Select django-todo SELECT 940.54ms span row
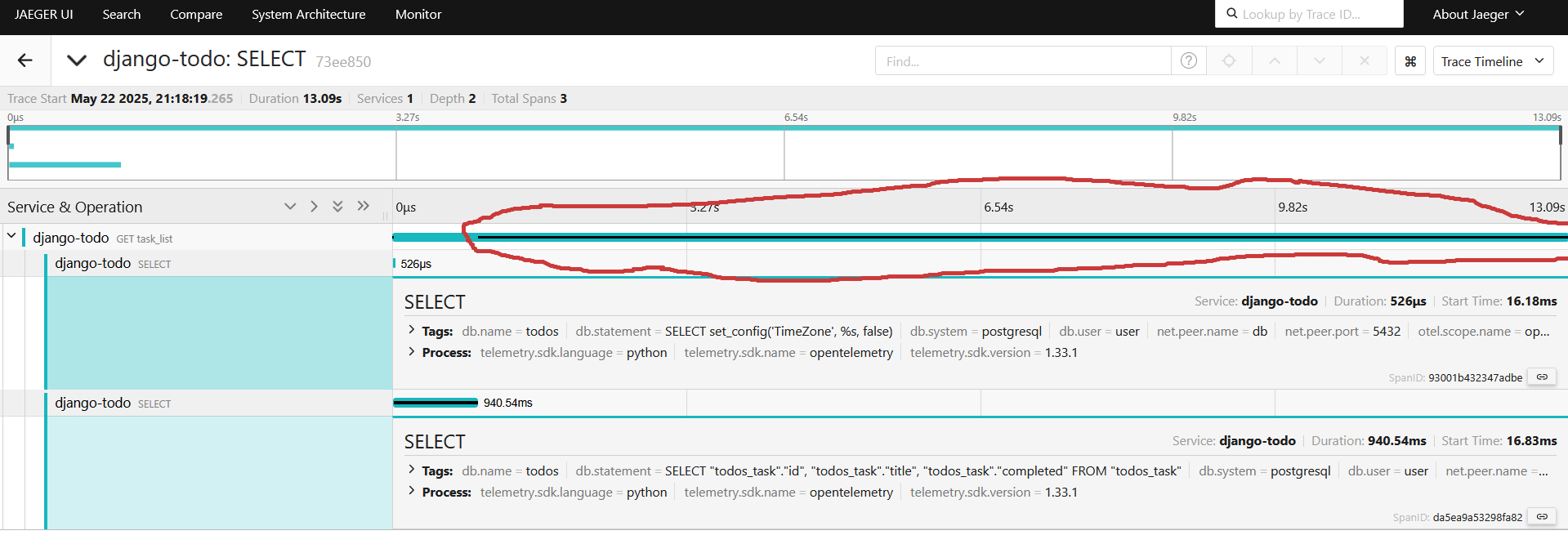 click(x=196, y=403)
